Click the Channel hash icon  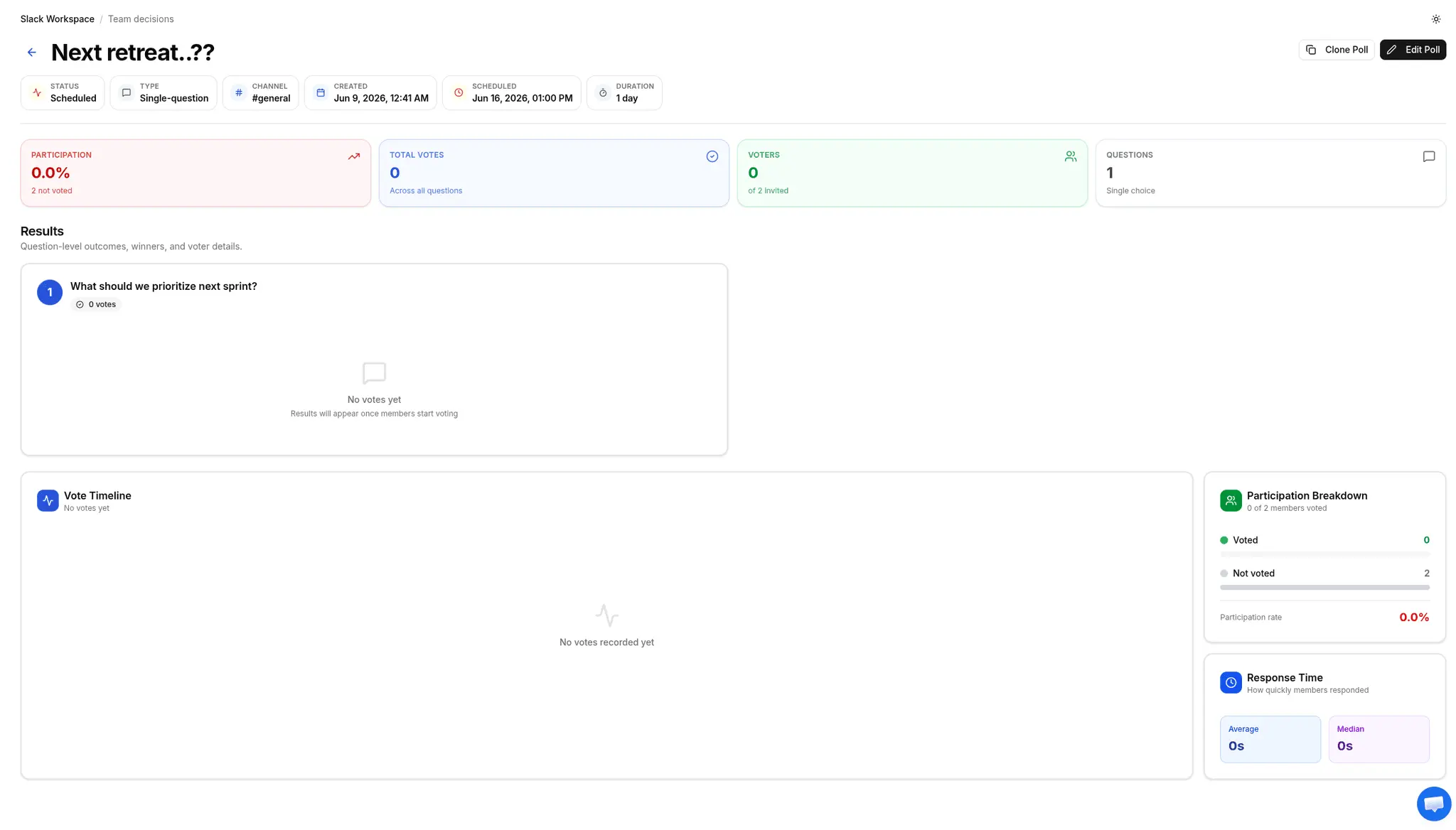click(x=239, y=92)
